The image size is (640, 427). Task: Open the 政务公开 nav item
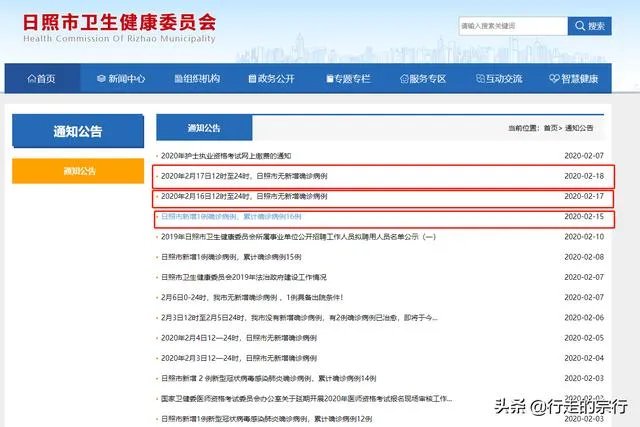click(271, 79)
